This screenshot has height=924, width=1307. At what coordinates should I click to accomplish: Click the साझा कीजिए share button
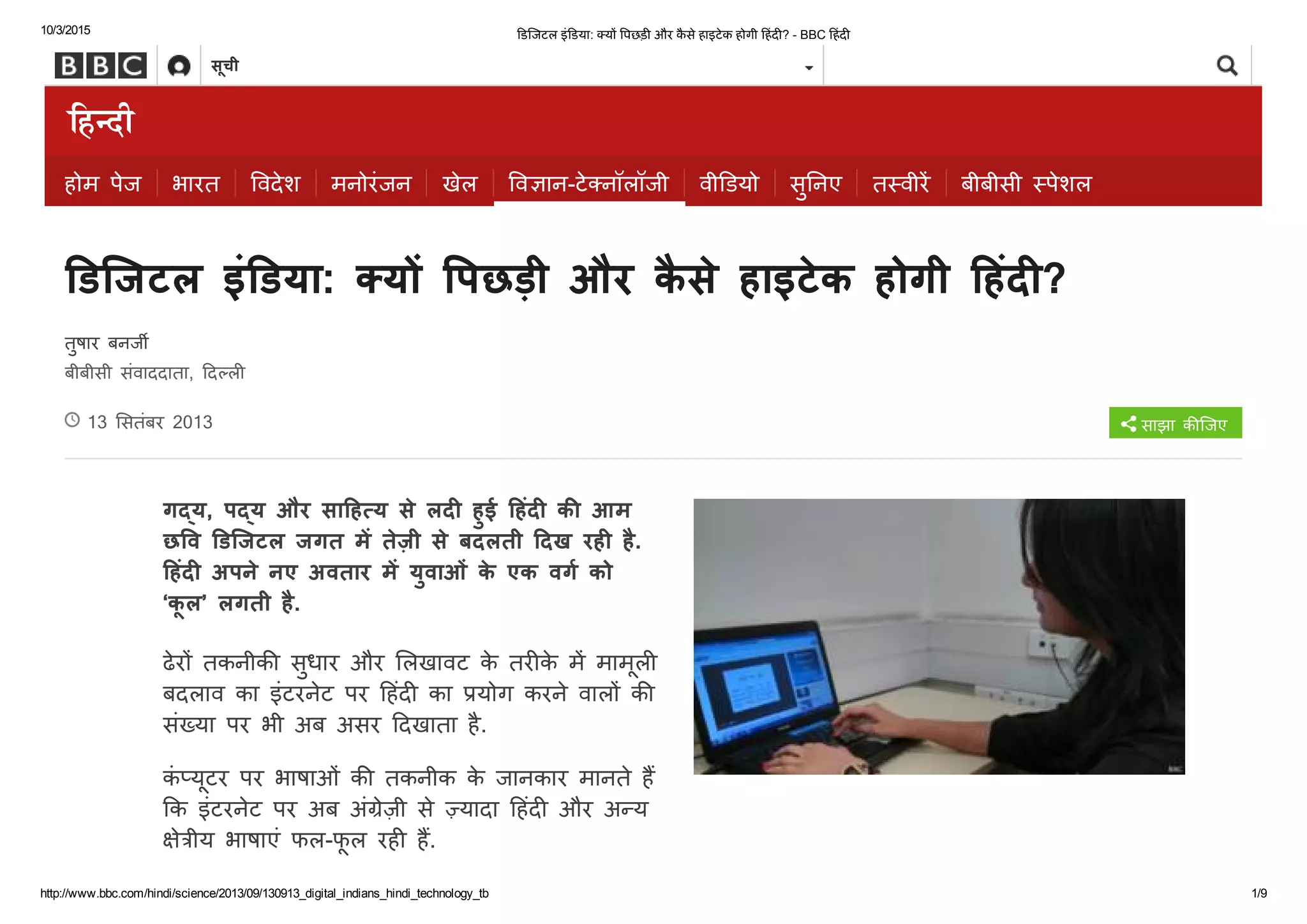[1175, 424]
